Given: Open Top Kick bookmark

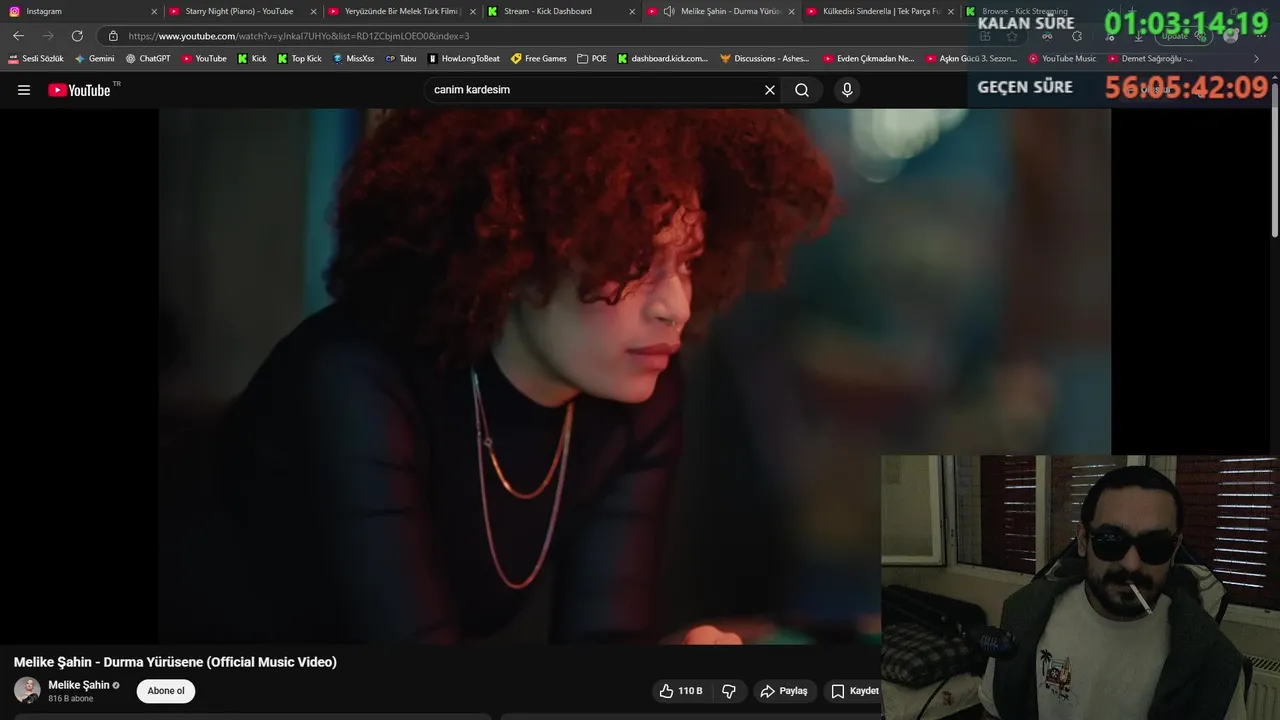Looking at the screenshot, I should [299, 59].
